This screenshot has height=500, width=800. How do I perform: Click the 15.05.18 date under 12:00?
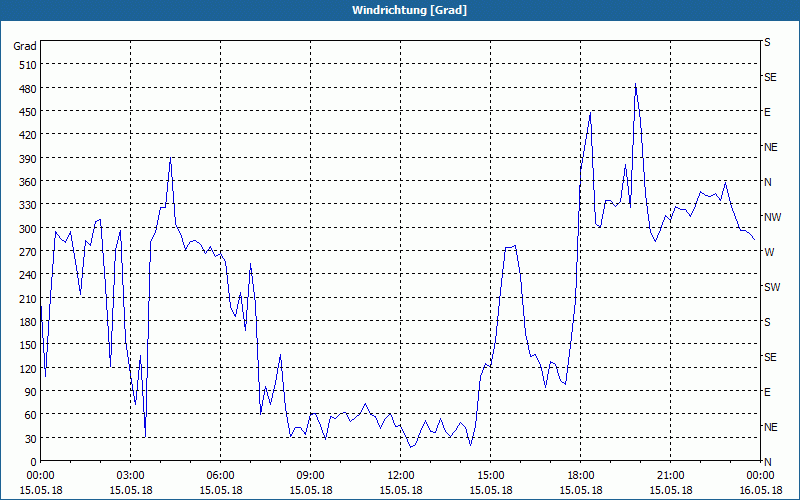(401, 490)
